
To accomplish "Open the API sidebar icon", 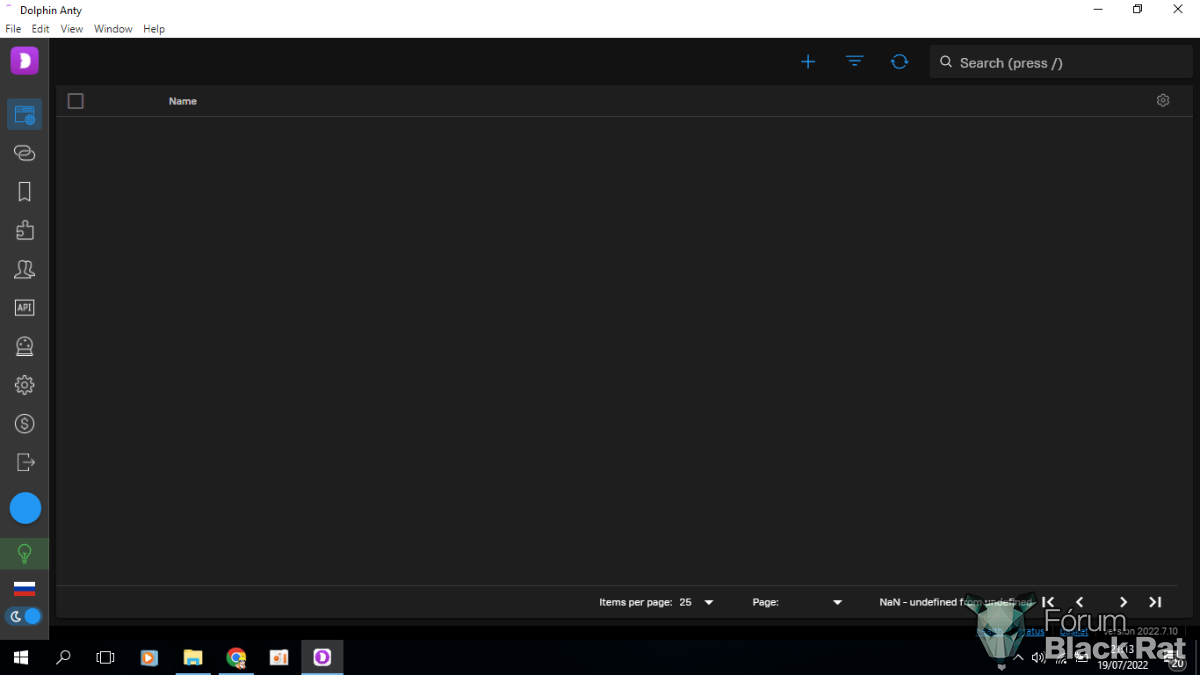I will tap(25, 308).
